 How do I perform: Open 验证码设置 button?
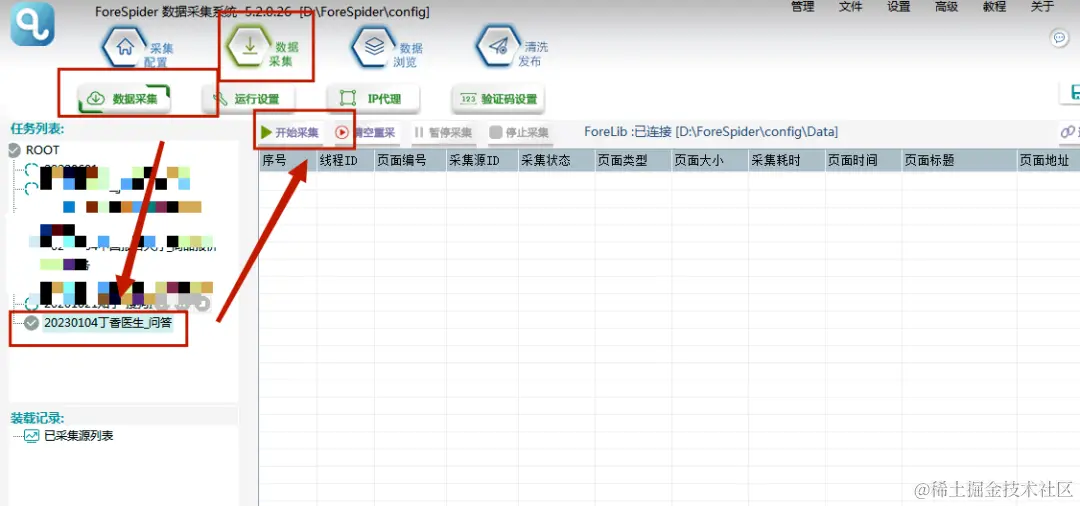[x=498, y=98]
